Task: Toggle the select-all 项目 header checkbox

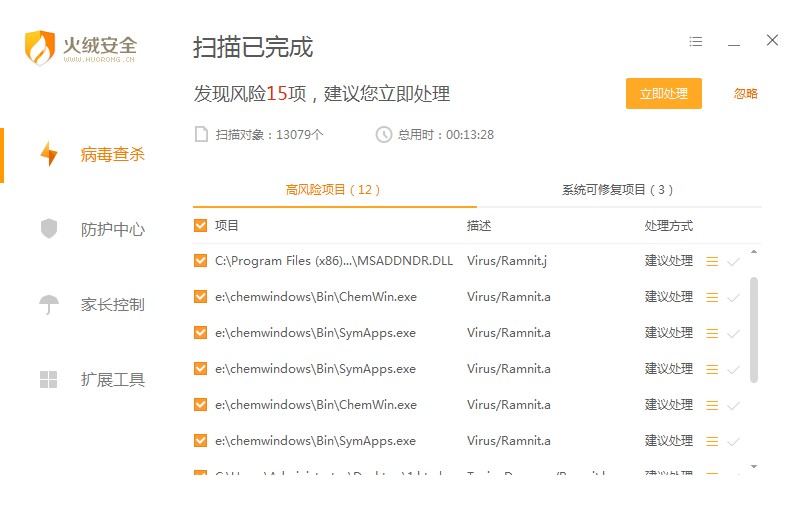Action: [201, 225]
